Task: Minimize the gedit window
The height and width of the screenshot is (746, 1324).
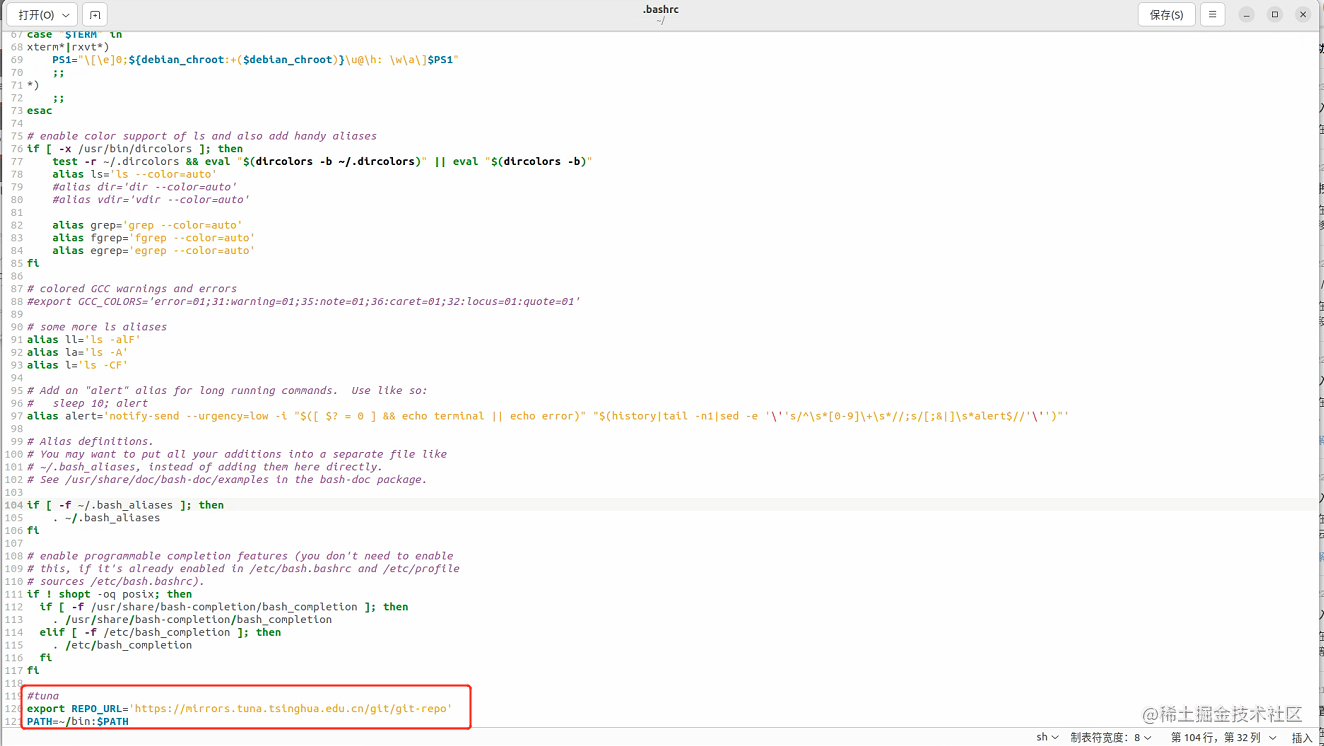Action: tap(1246, 15)
